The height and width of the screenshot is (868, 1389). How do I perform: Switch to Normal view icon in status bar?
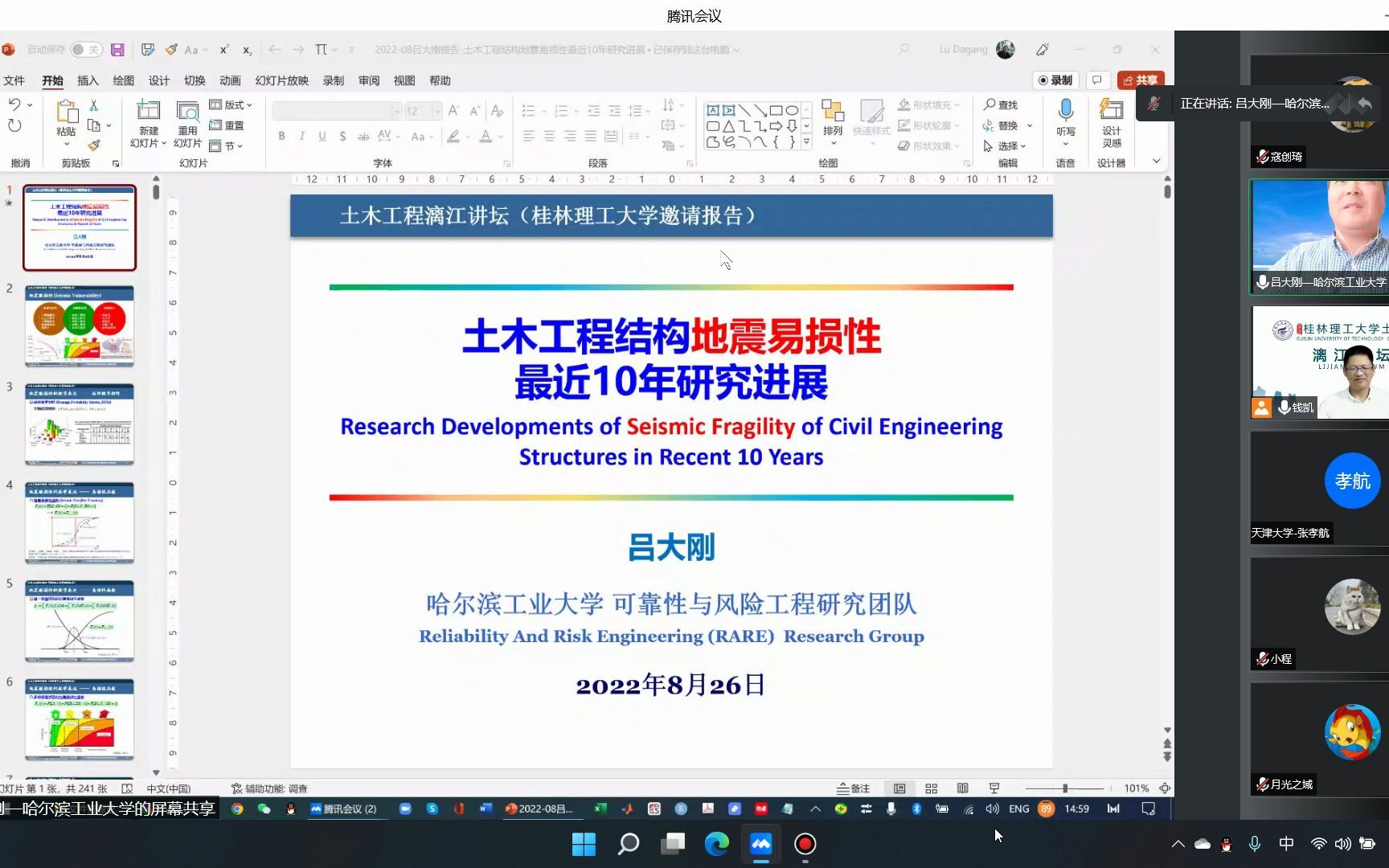click(x=899, y=788)
